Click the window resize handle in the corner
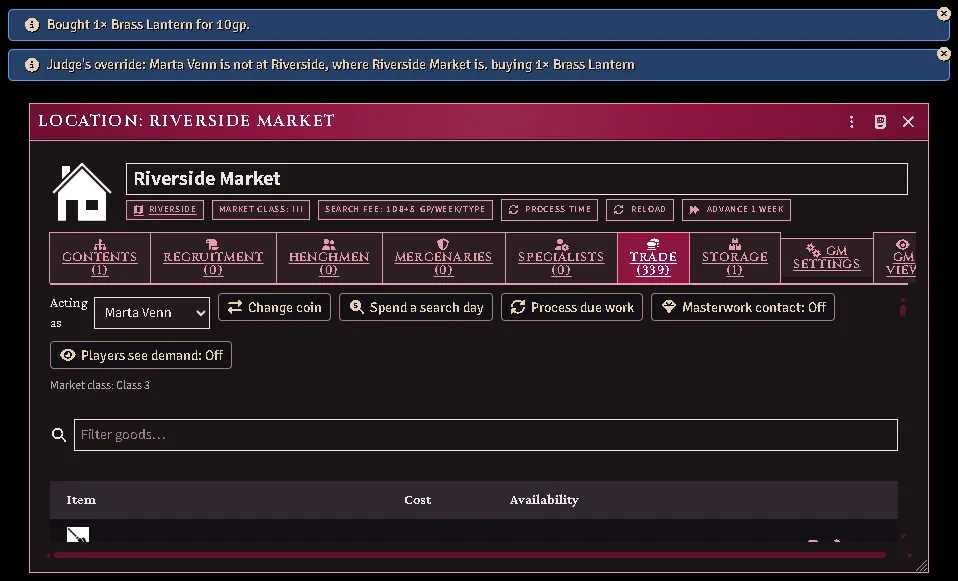 click(921, 566)
